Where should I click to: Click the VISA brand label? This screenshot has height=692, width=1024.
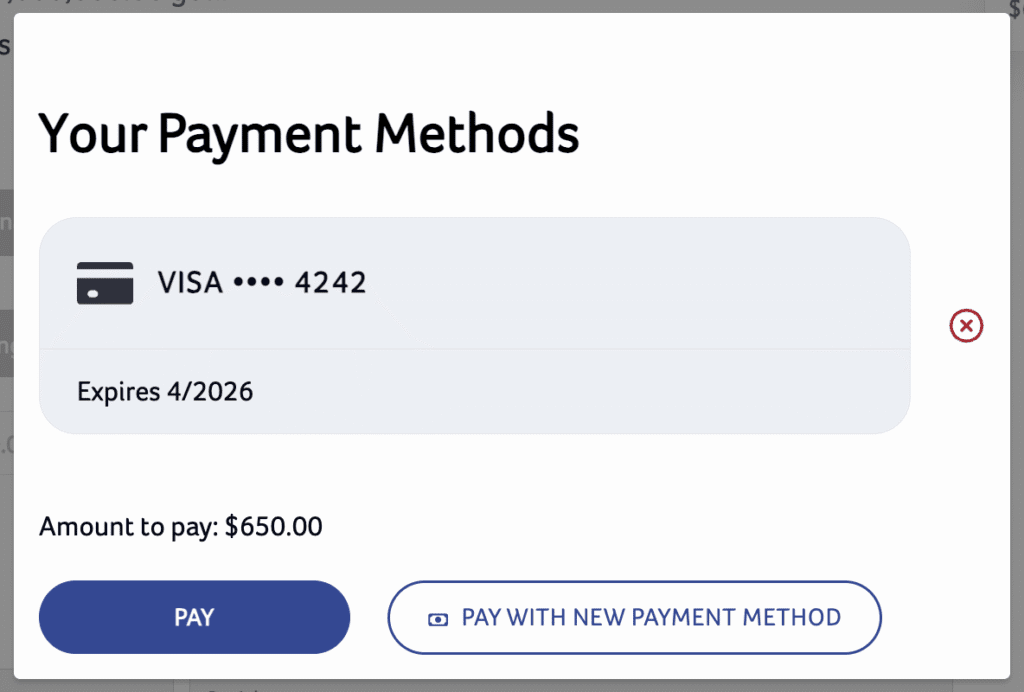pyautogui.click(x=190, y=283)
